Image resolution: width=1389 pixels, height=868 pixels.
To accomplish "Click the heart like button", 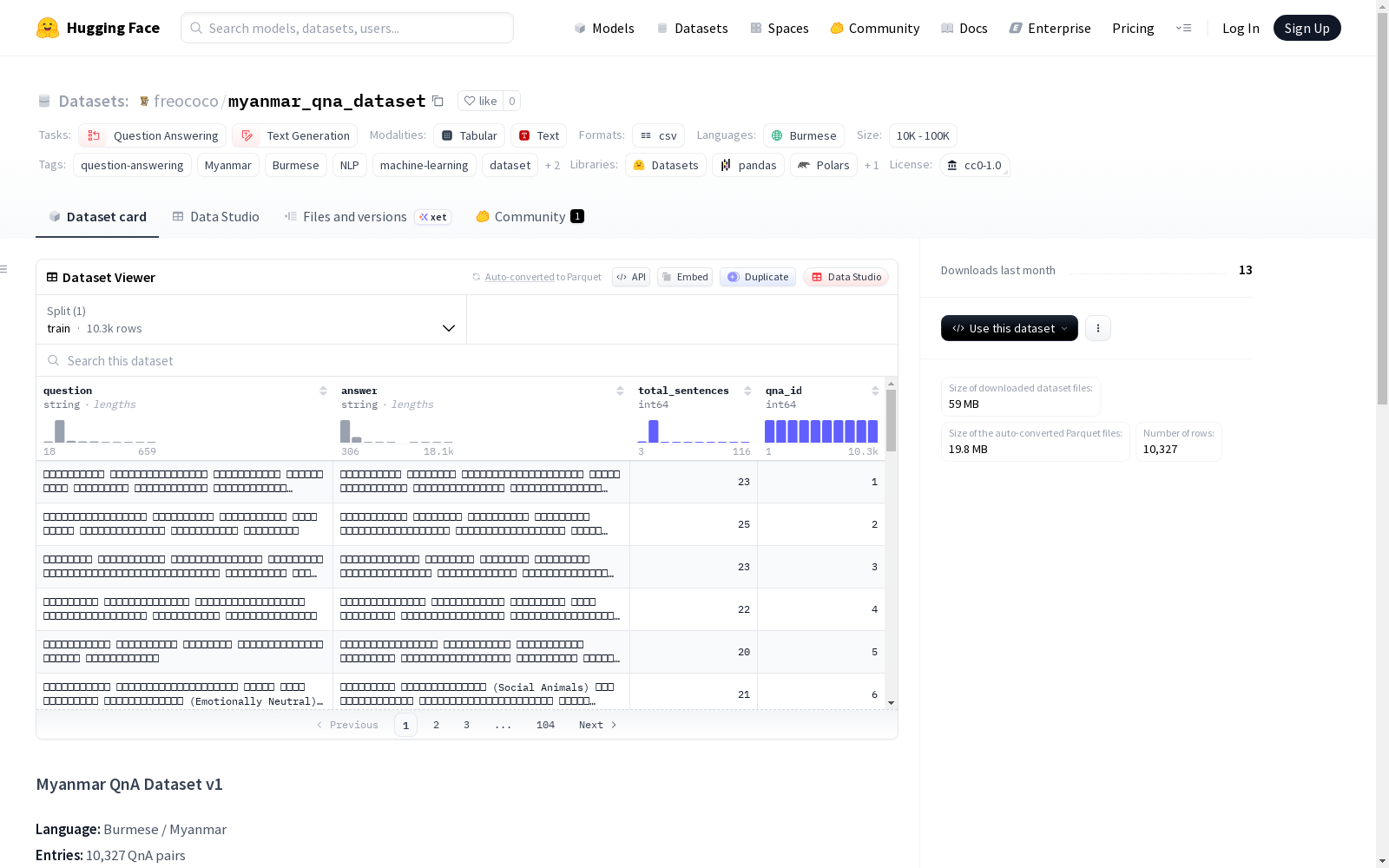I will [x=481, y=101].
